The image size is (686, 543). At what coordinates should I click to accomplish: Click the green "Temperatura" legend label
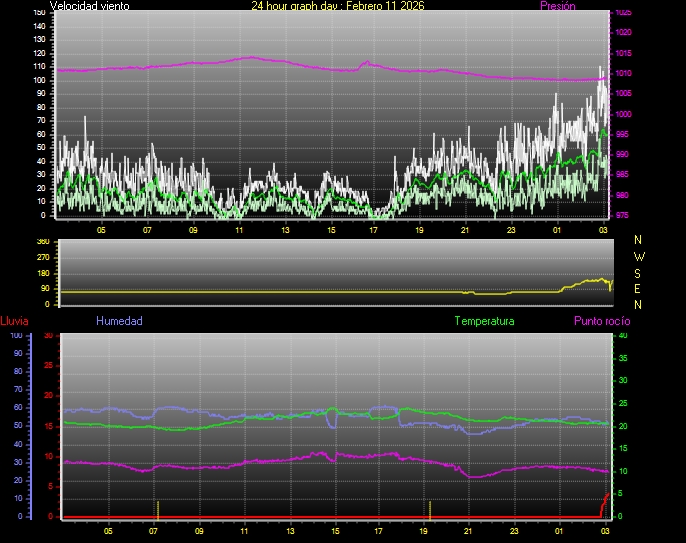click(484, 321)
